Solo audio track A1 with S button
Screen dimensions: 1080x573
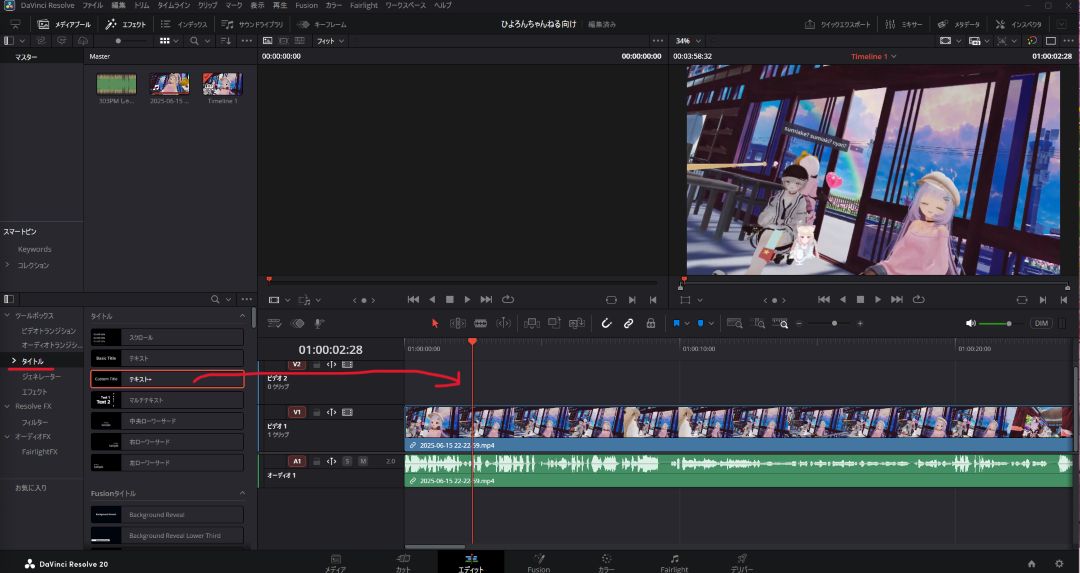347,461
